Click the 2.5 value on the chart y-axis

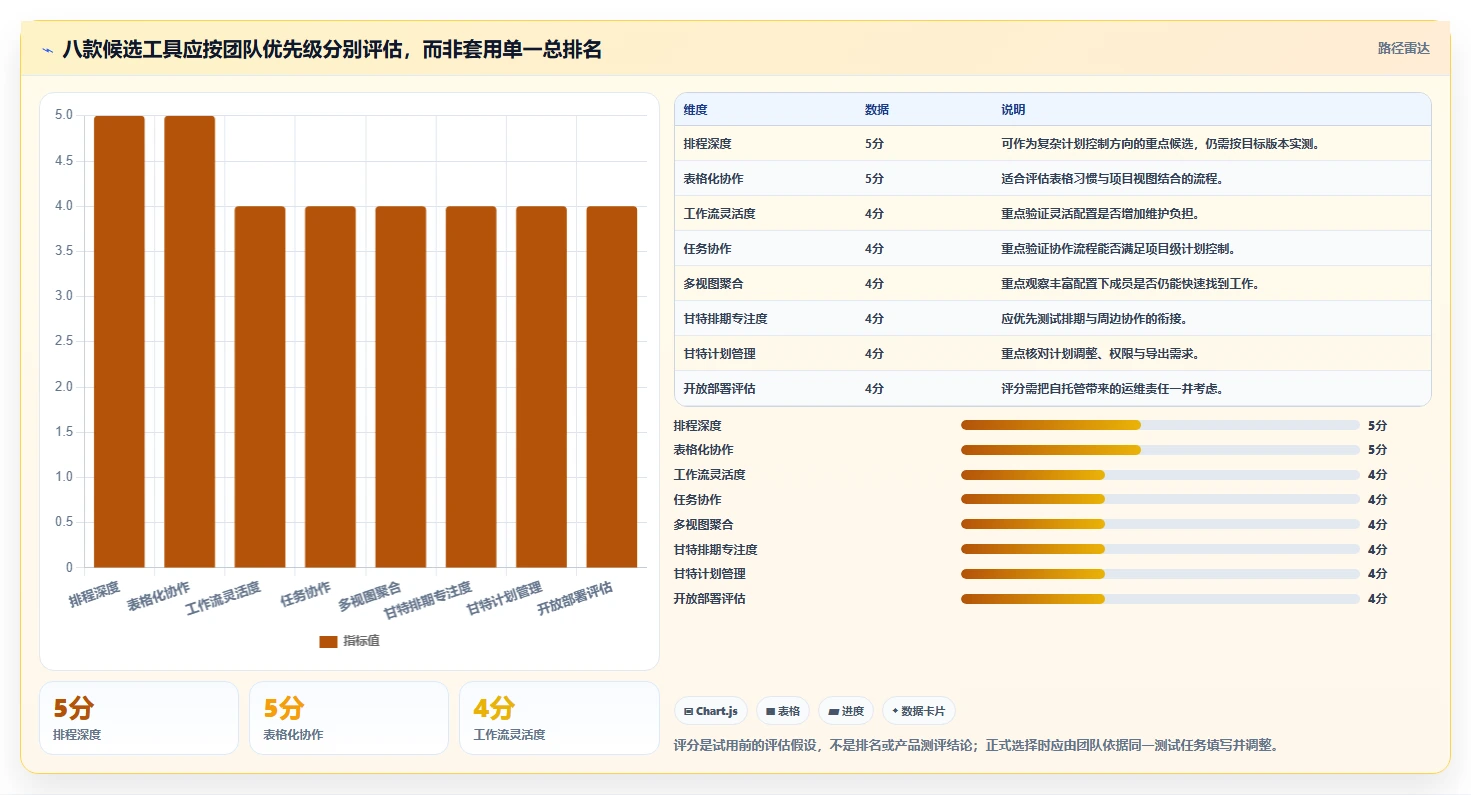64,342
